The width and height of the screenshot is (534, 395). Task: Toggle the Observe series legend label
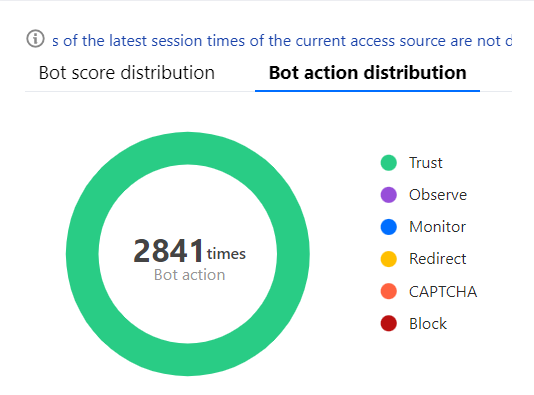(x=438, y=195)
